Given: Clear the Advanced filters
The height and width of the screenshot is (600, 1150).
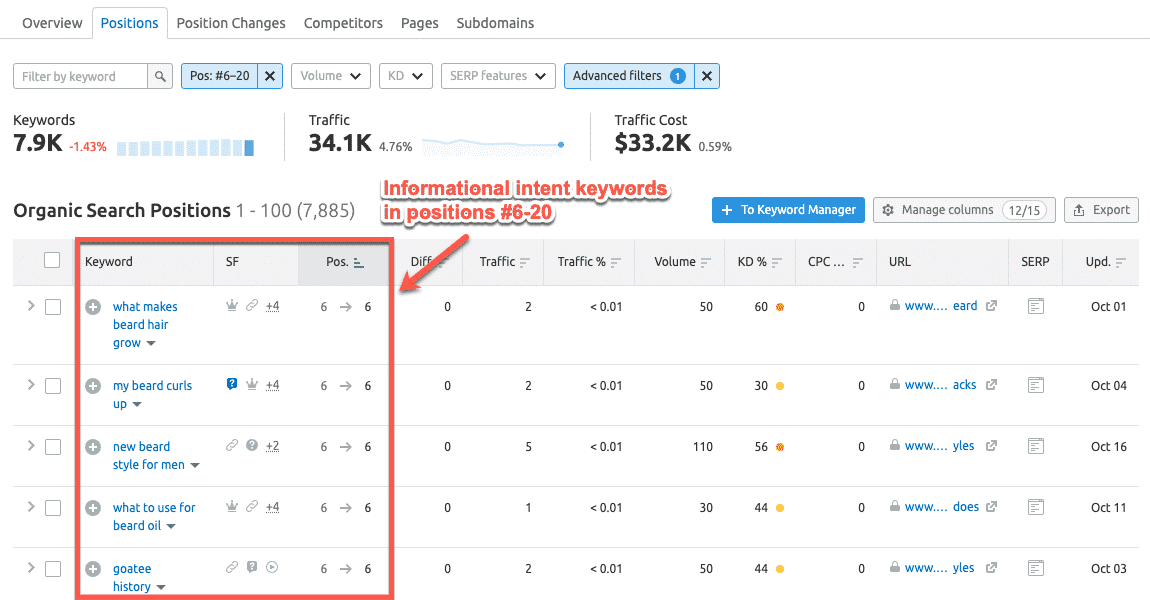Looking at the screenshot, I should coord(706,76).
